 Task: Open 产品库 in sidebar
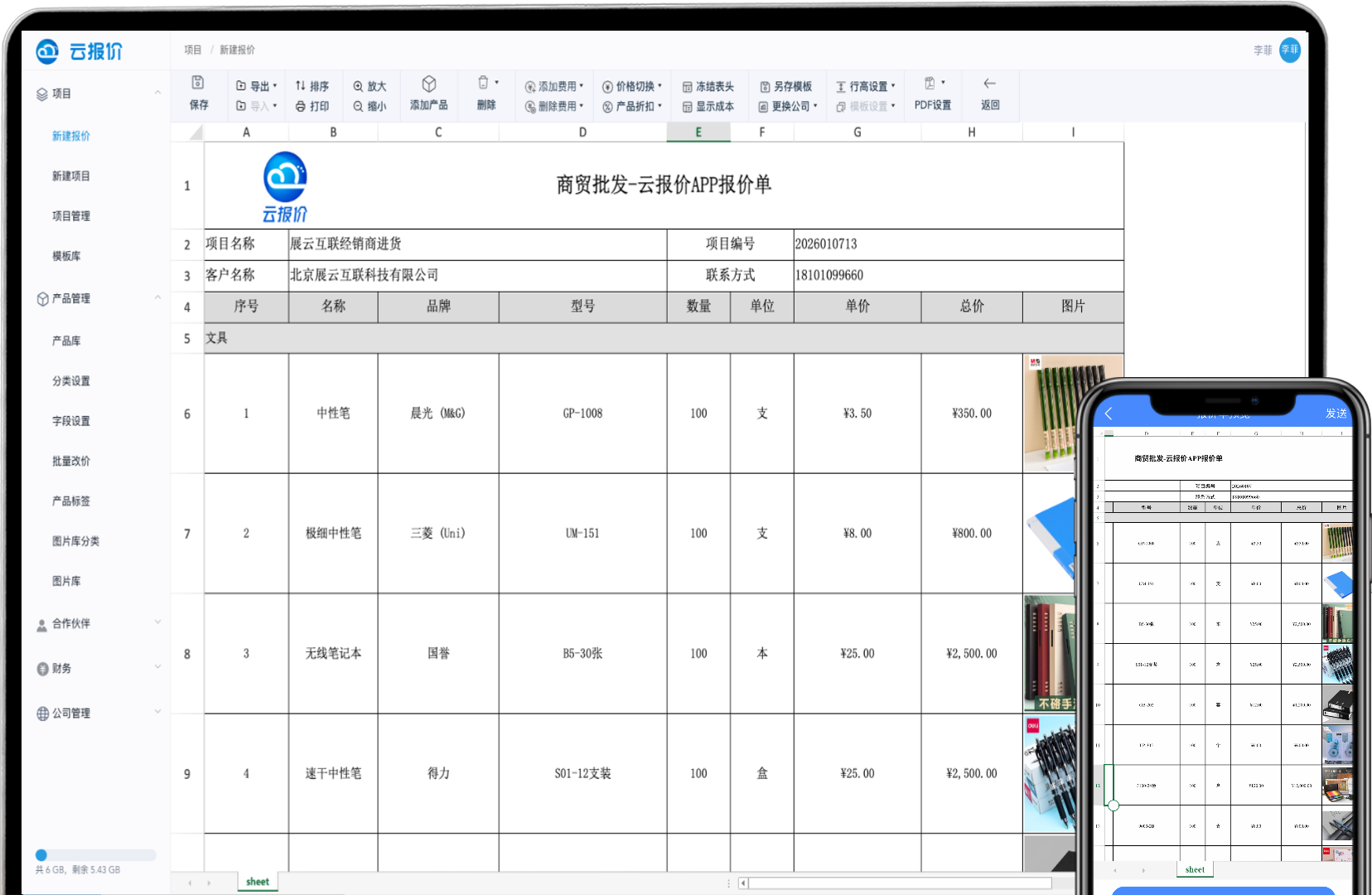point(66,341)
